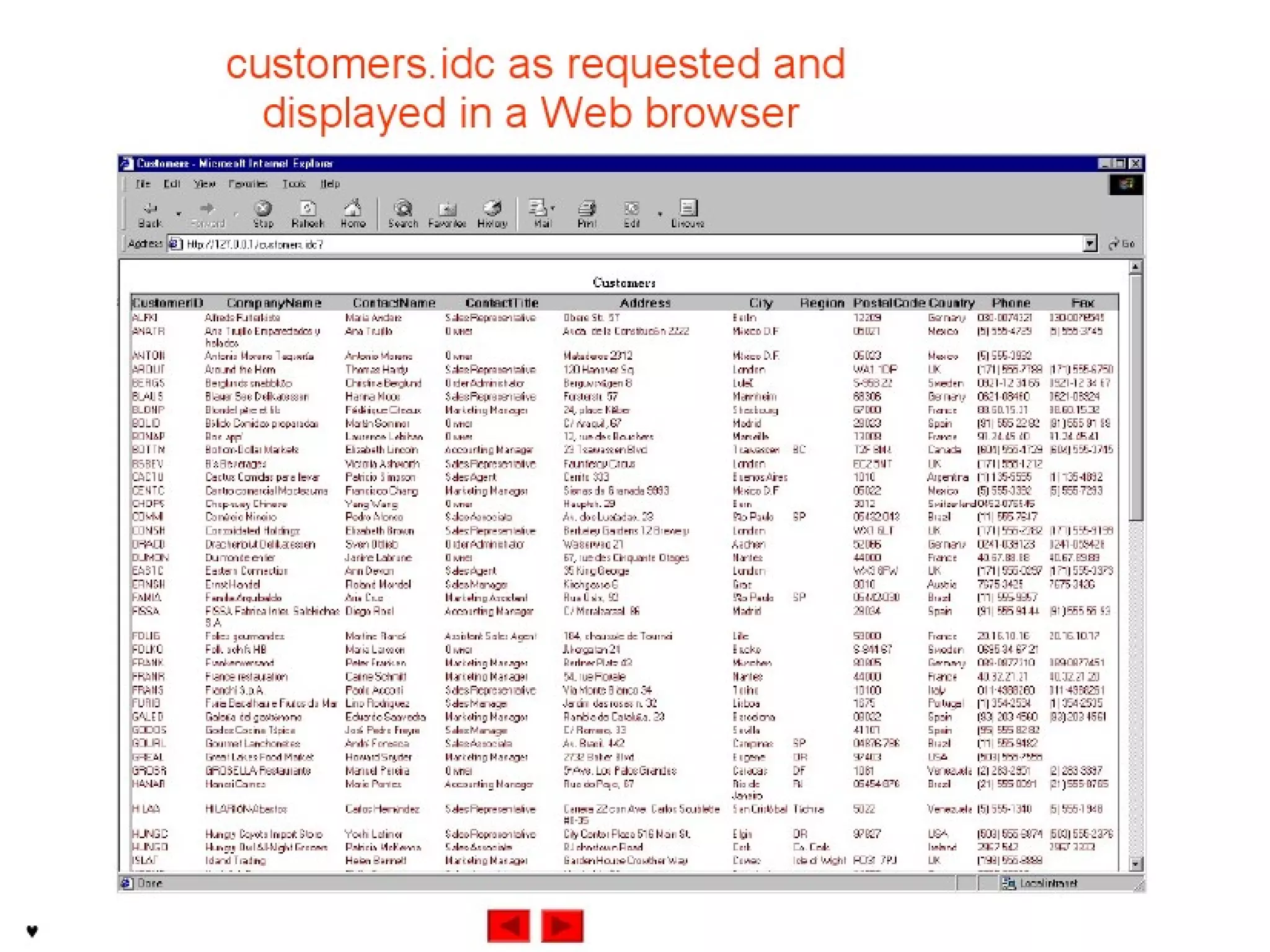Open the View menu

(204, 184)
